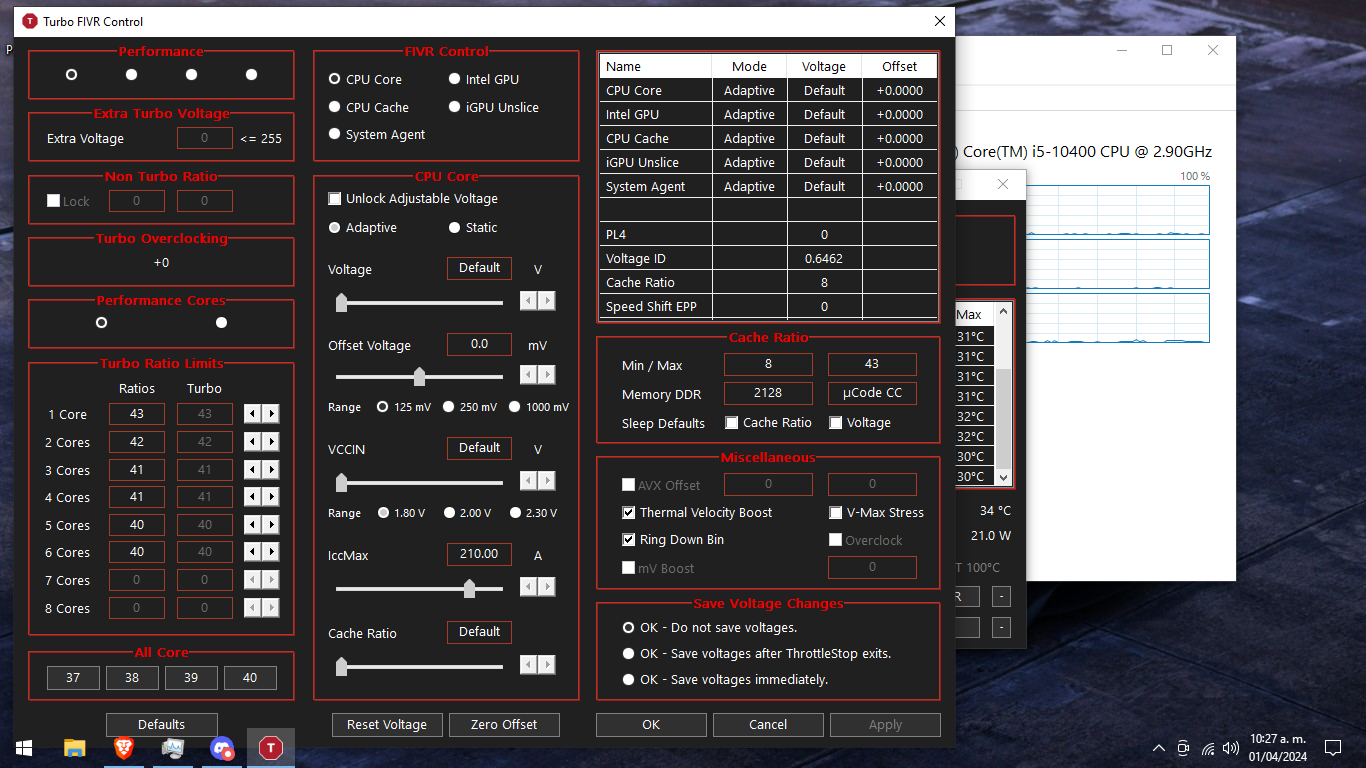Click the Cancel button

768,725
